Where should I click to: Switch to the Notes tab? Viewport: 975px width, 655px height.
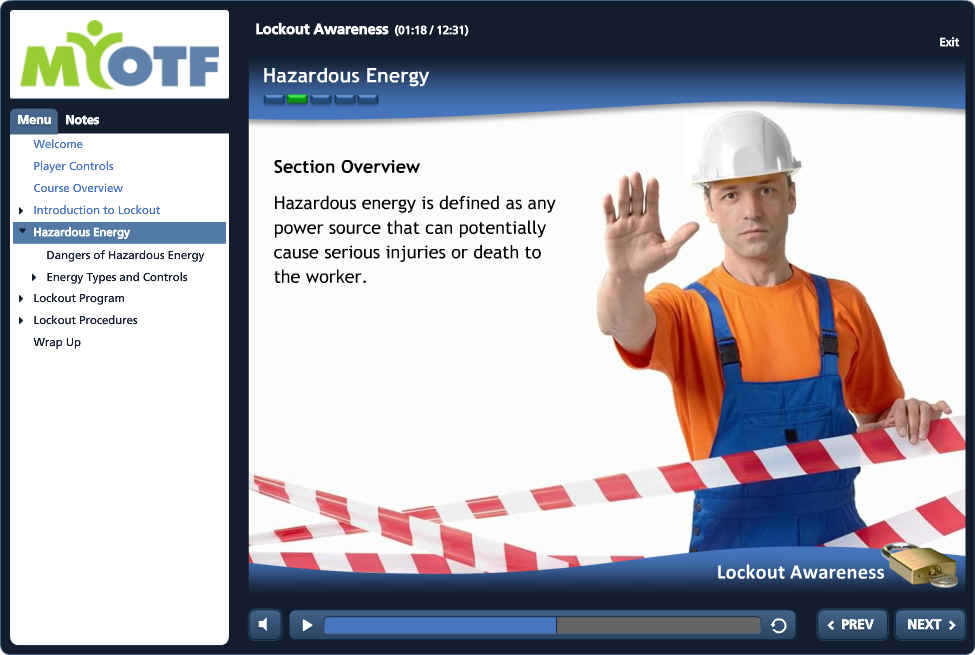pyautogui.click(x=82, y=120)
